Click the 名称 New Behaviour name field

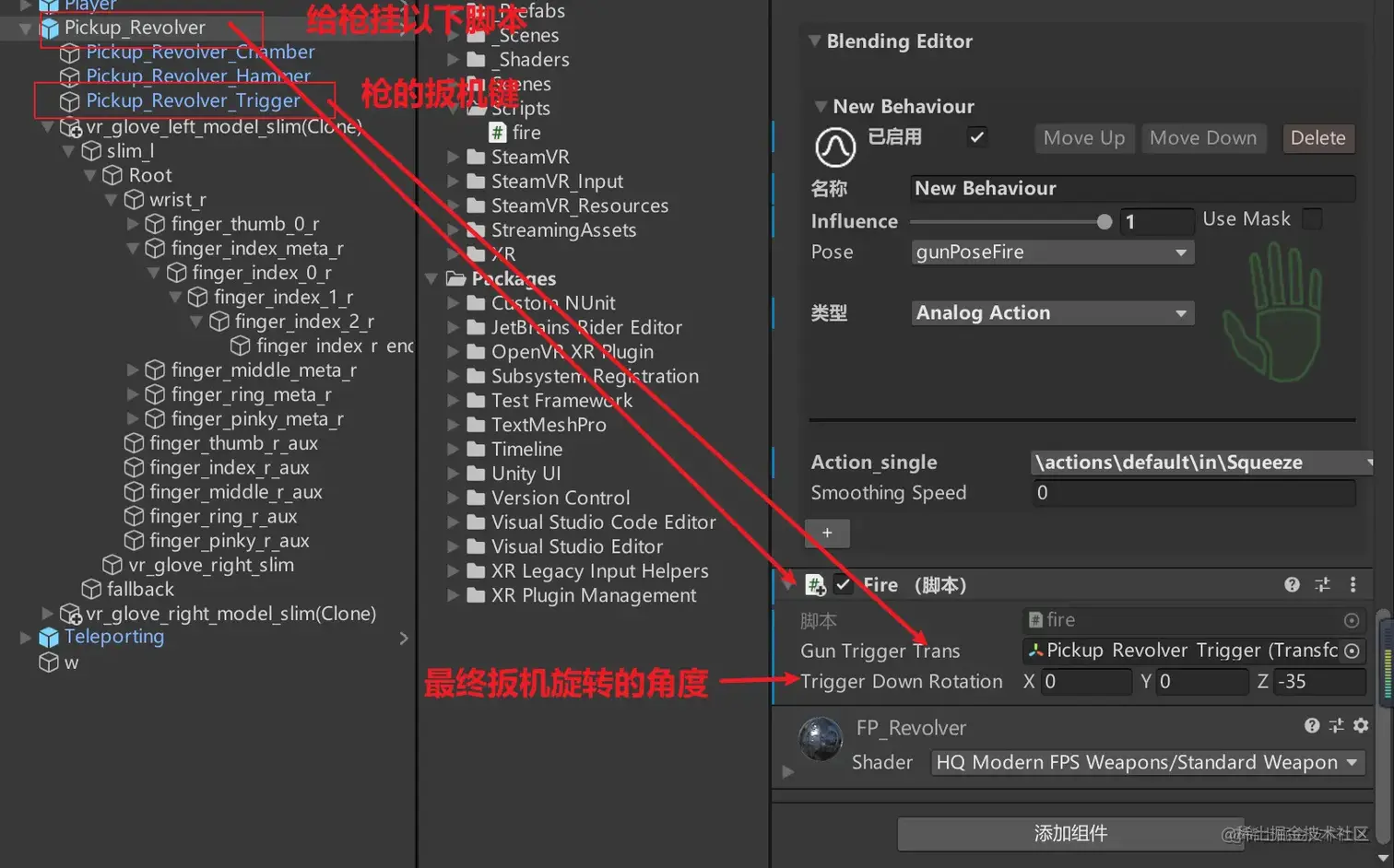[1133, 189]
